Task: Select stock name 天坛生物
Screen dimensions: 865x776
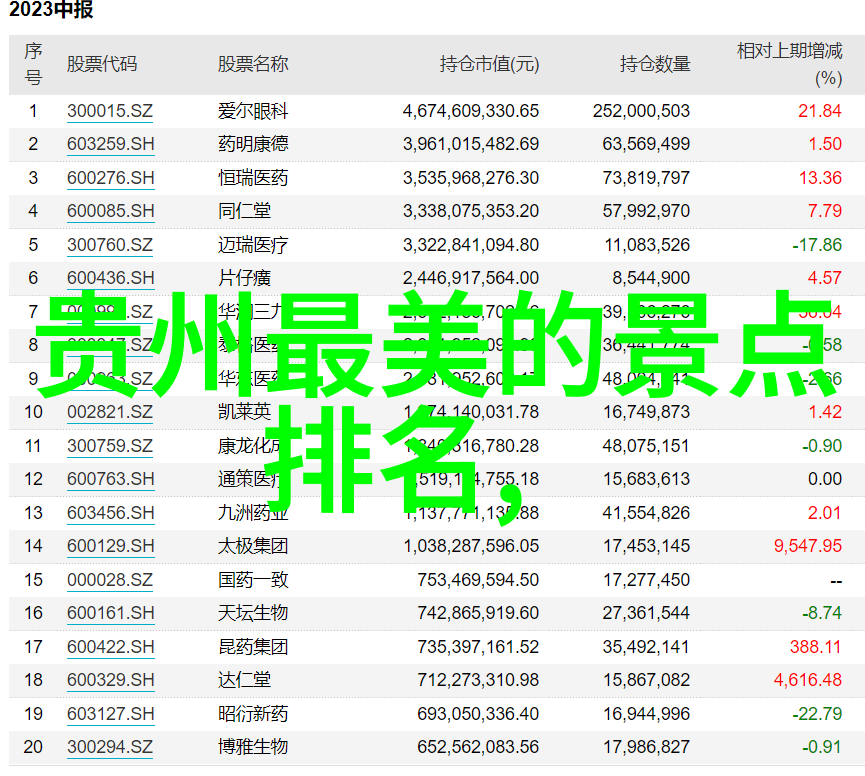Action: click(253, 613)
